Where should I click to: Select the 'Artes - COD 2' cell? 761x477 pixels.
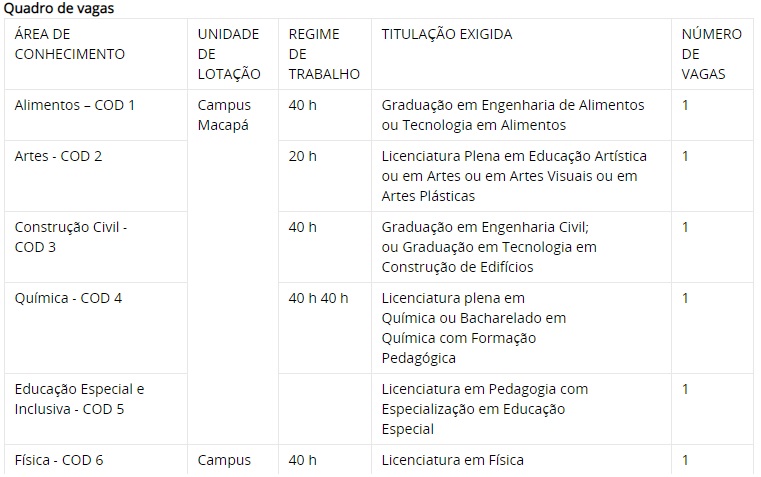point(96,176)
